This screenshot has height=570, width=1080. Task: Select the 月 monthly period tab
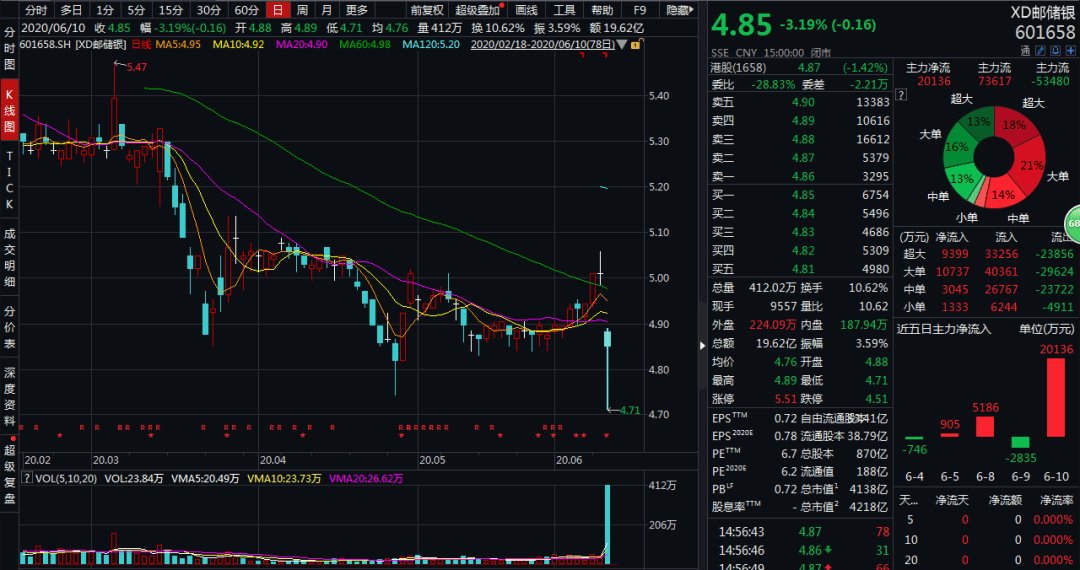(x=326, y=10)
